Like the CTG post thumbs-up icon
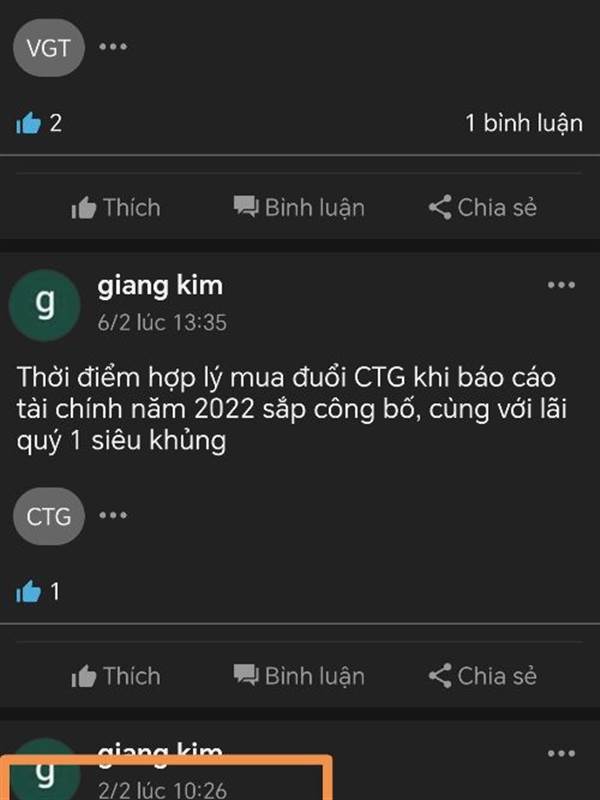Viewport: 600px width, 800px height. (x=84, y=677)
